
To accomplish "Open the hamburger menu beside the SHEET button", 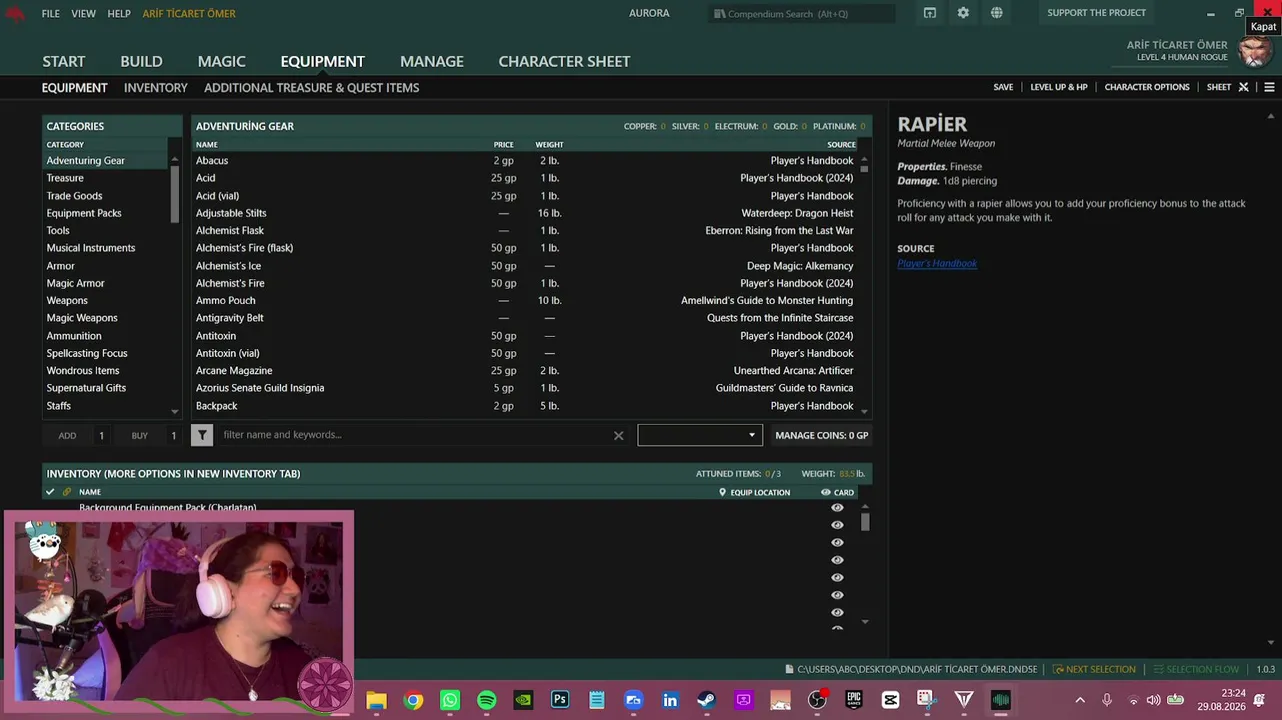I will click(x=1269, y=87).
